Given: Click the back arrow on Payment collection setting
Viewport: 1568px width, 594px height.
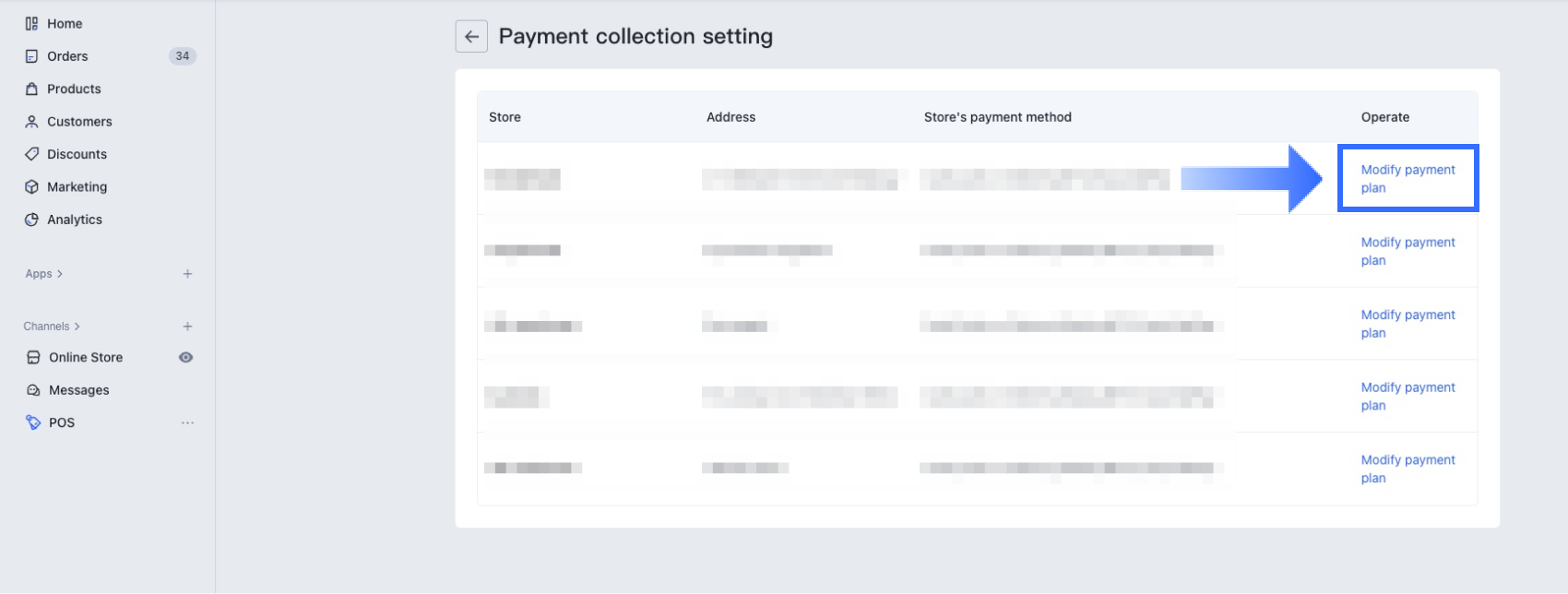Looking at the screenshot, I should coord(471,36).
